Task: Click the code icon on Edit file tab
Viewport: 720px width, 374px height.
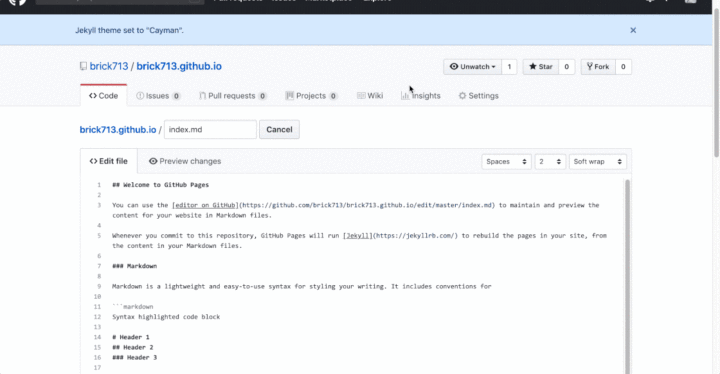Action: pos(93,161)
